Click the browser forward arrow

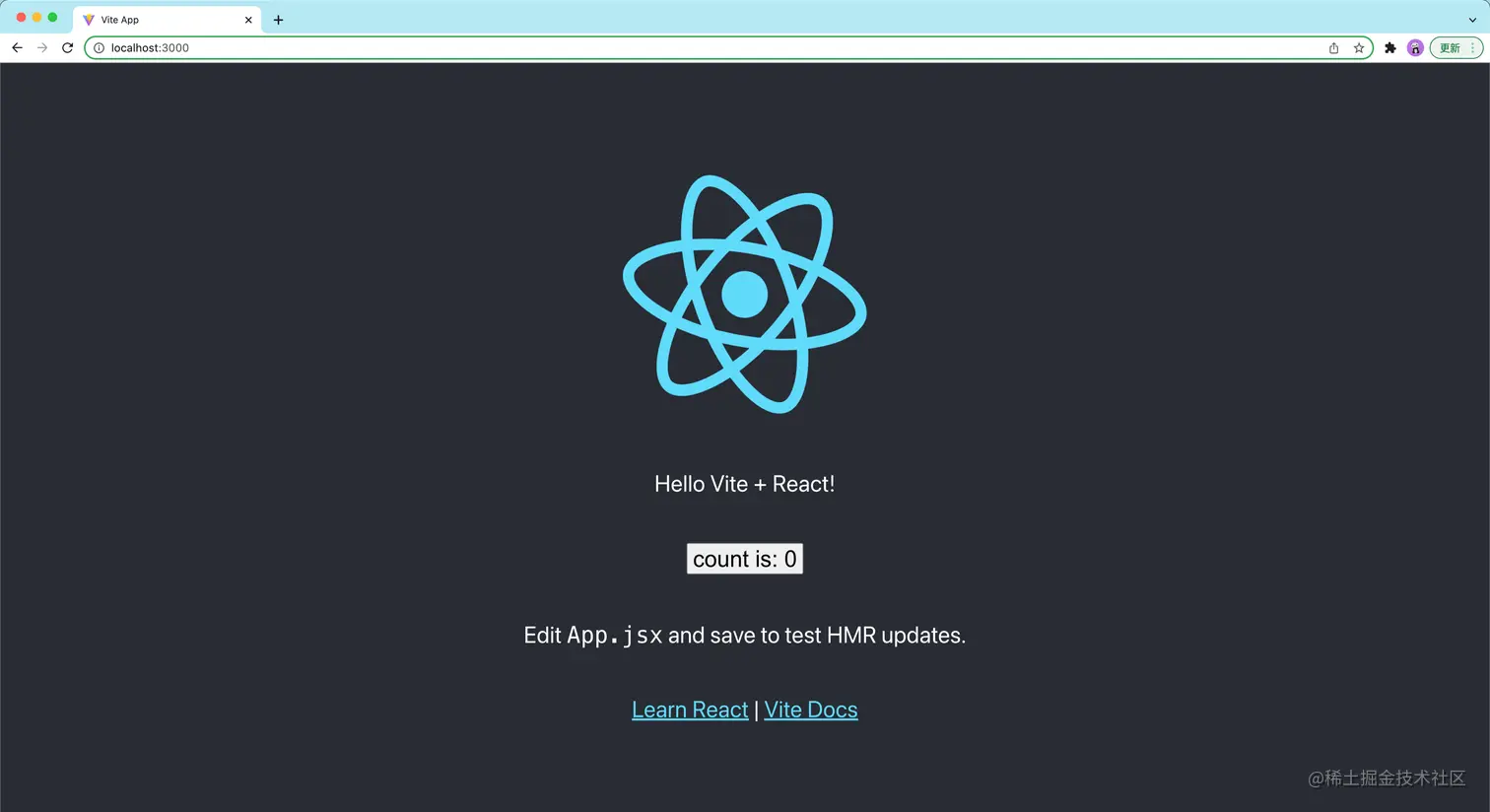click(x=42, y=47)
